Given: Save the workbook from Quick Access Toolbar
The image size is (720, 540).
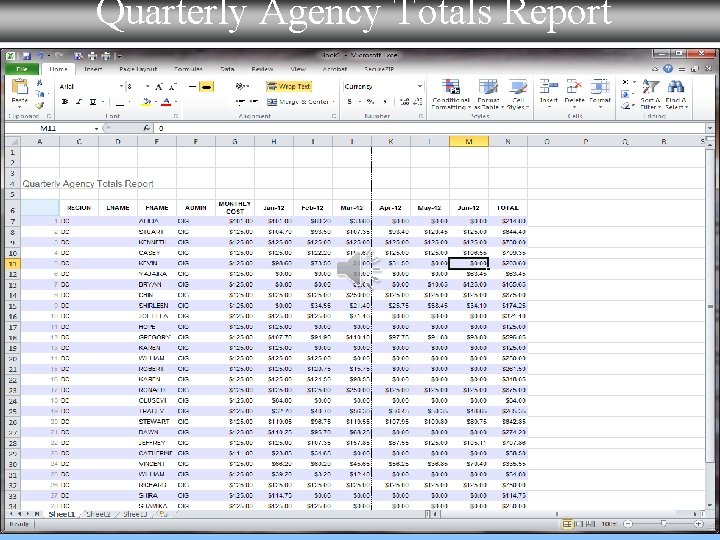Looking at the screenshot, I should pos(26,56).
